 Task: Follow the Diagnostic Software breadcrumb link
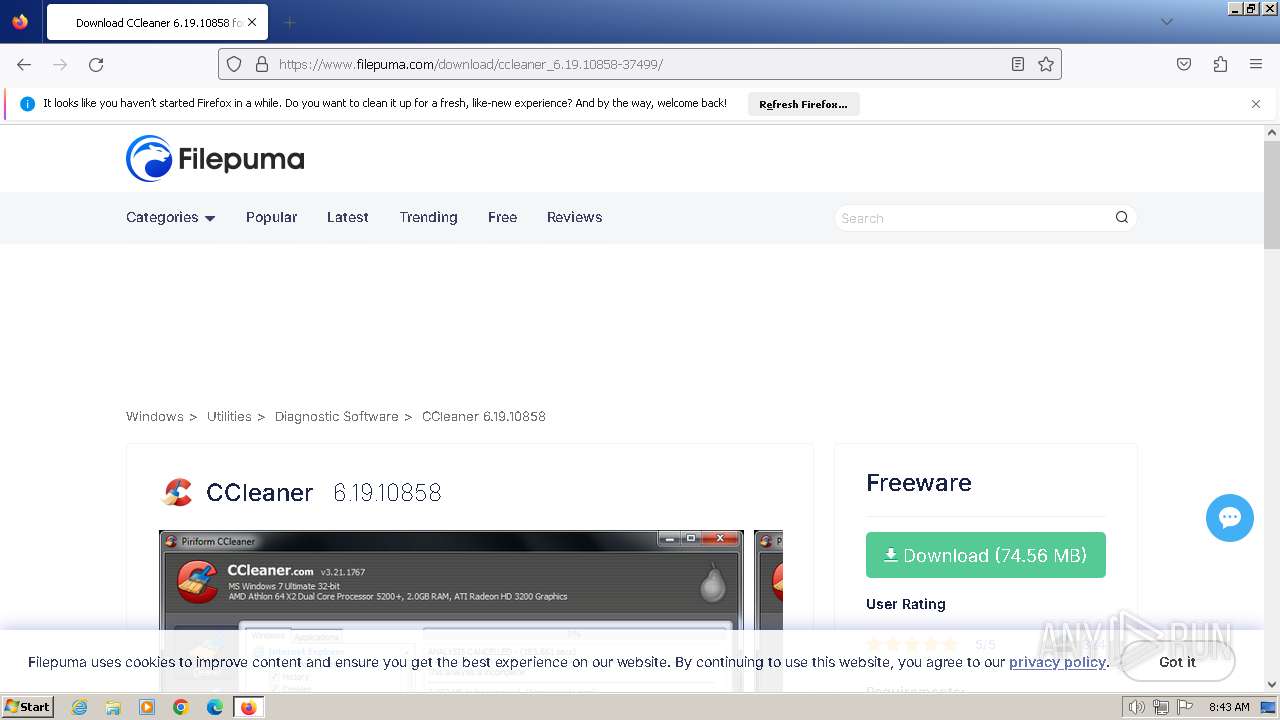pos(336,416)
